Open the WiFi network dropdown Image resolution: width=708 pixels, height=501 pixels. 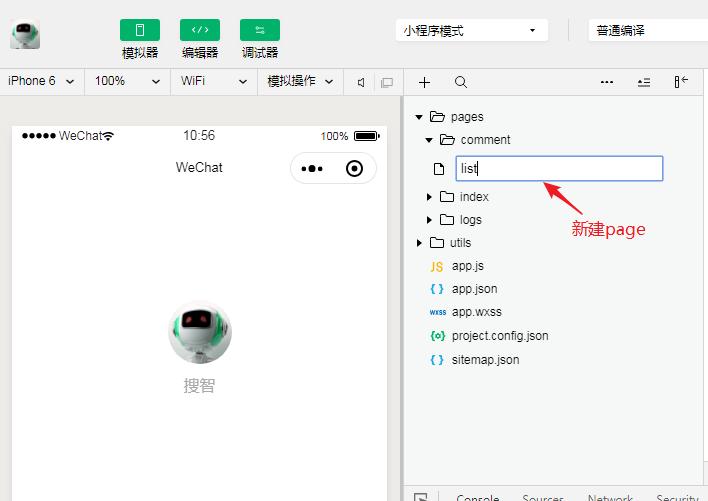214,82
